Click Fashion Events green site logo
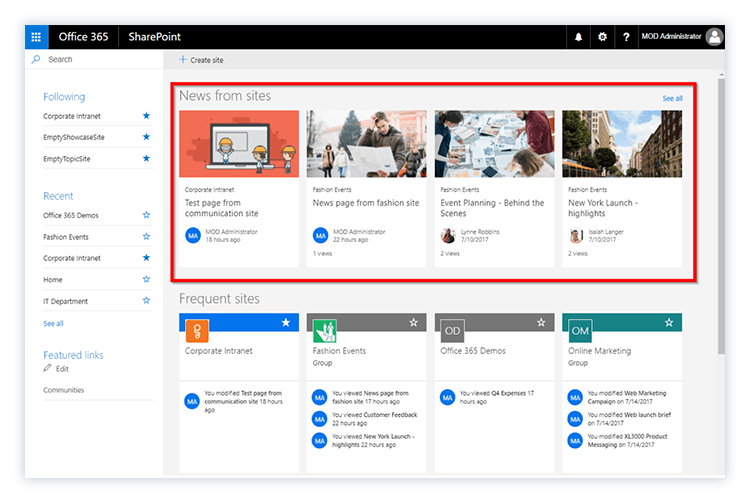This screenshot has height=503, width=750. click(325, 331)
